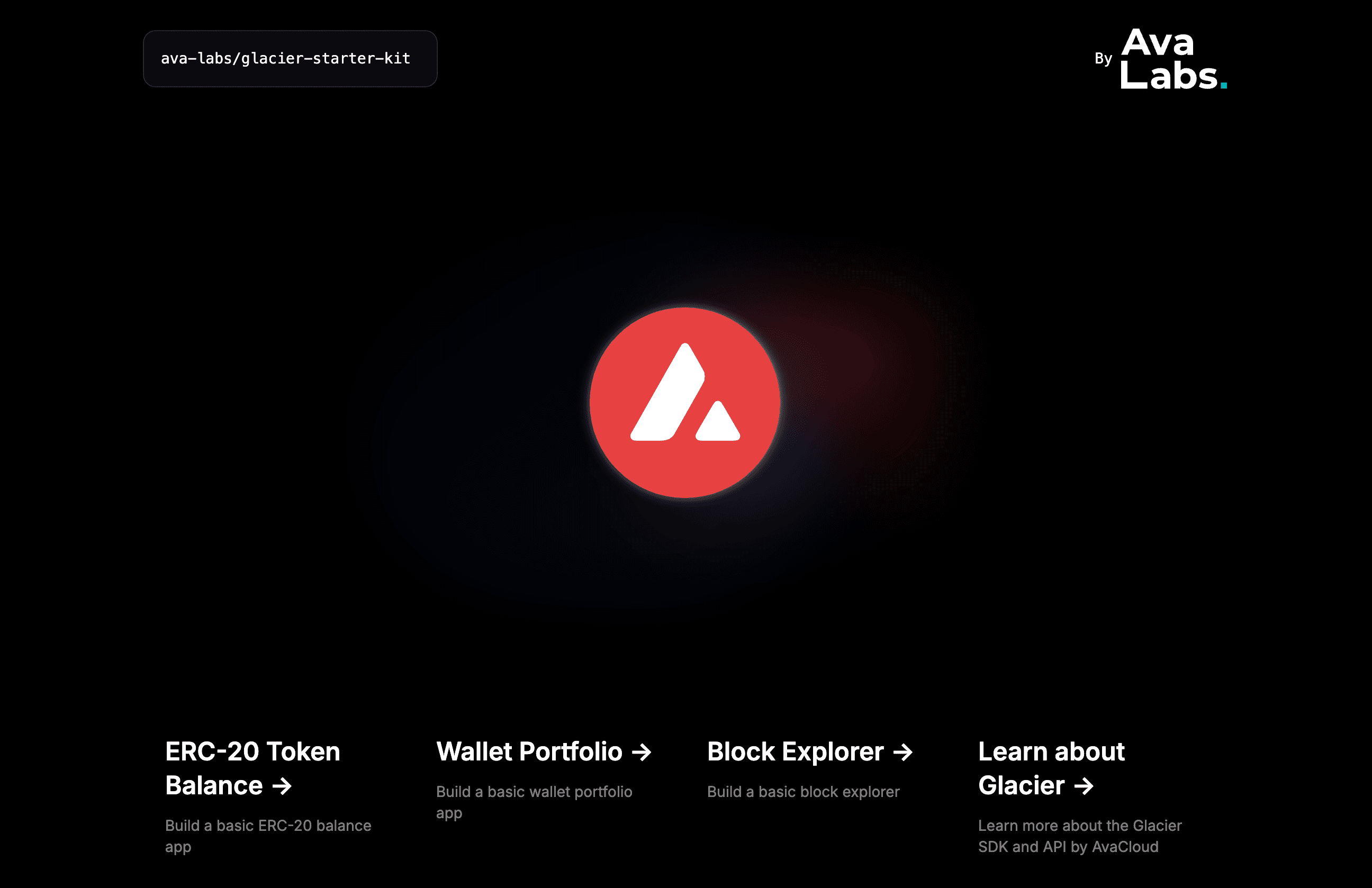Image resolution: width=1372 pixels, height=888 pixels.
Task: Click the ava-labs/glacier-starter-kit code box
Action: tap(290, 59)
